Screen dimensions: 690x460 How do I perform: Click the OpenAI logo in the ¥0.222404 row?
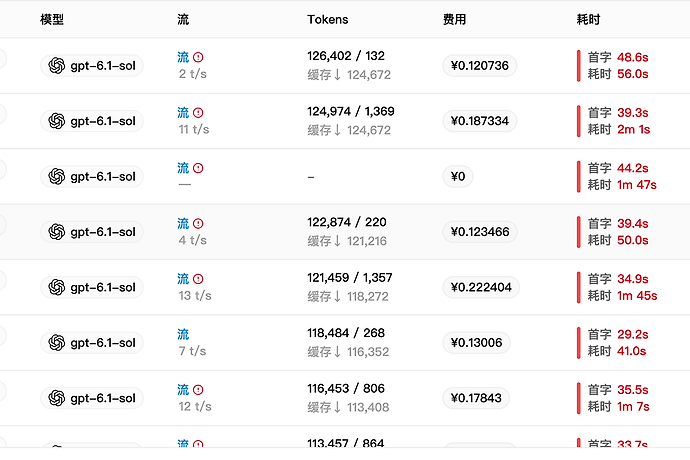pos(57,287)
